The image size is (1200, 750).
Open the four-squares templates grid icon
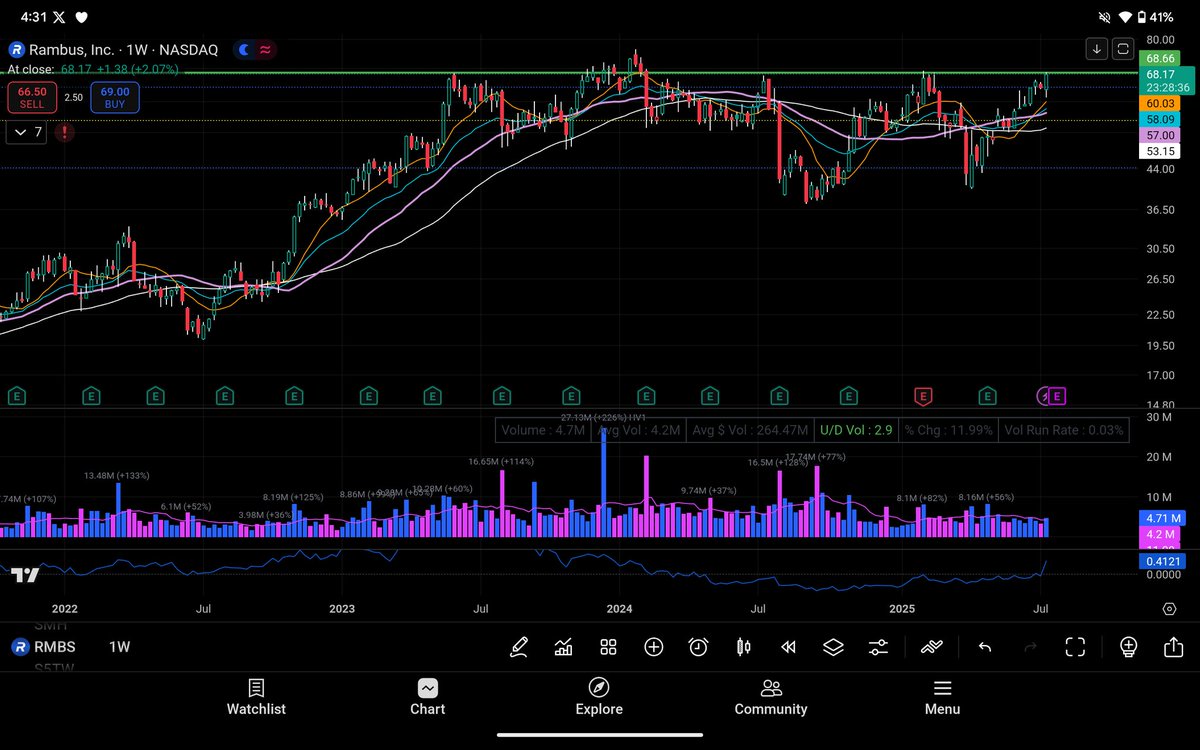click(x=608, y=647)
